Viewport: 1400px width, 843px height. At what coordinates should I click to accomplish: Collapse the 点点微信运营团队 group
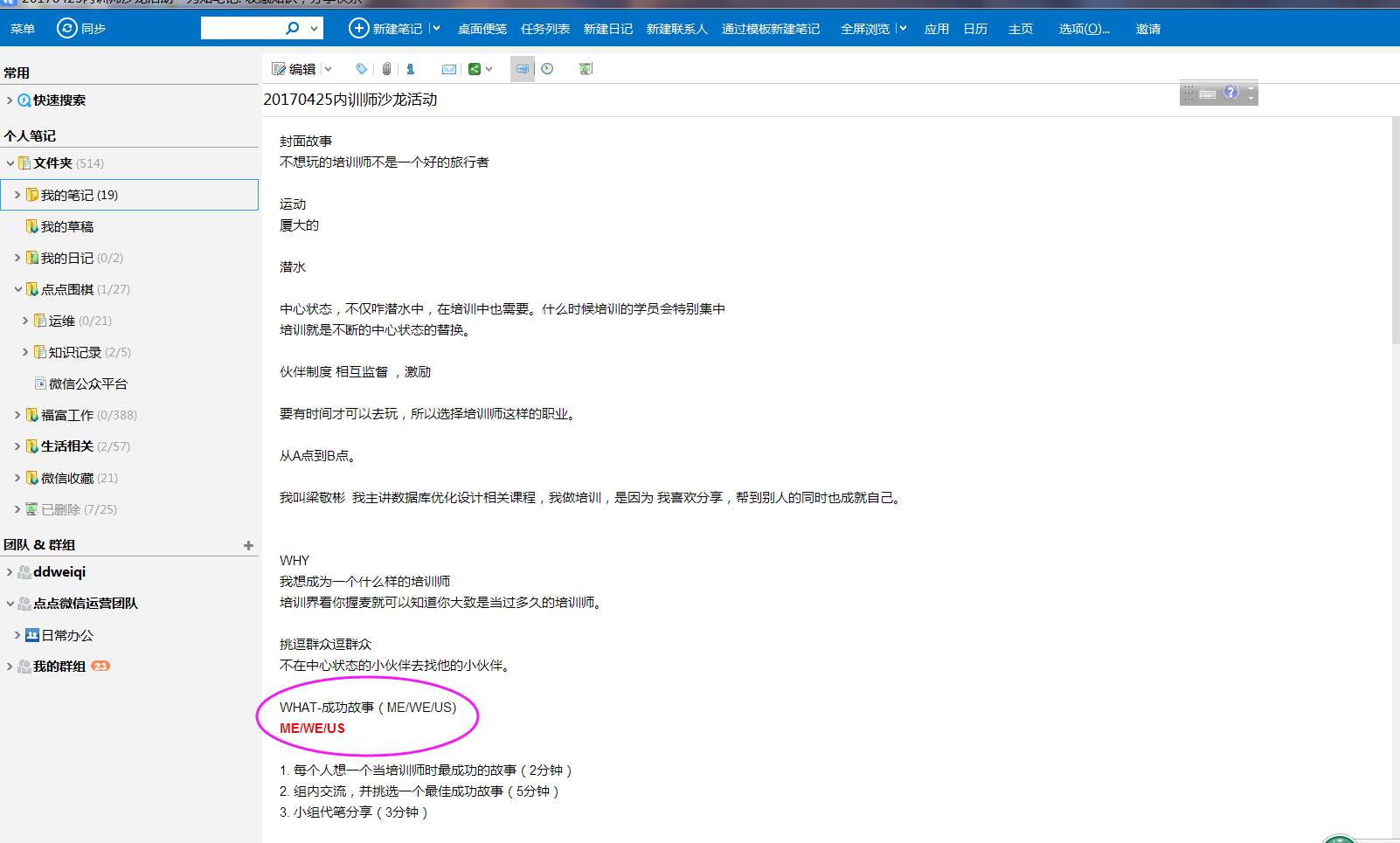(10, 604)
